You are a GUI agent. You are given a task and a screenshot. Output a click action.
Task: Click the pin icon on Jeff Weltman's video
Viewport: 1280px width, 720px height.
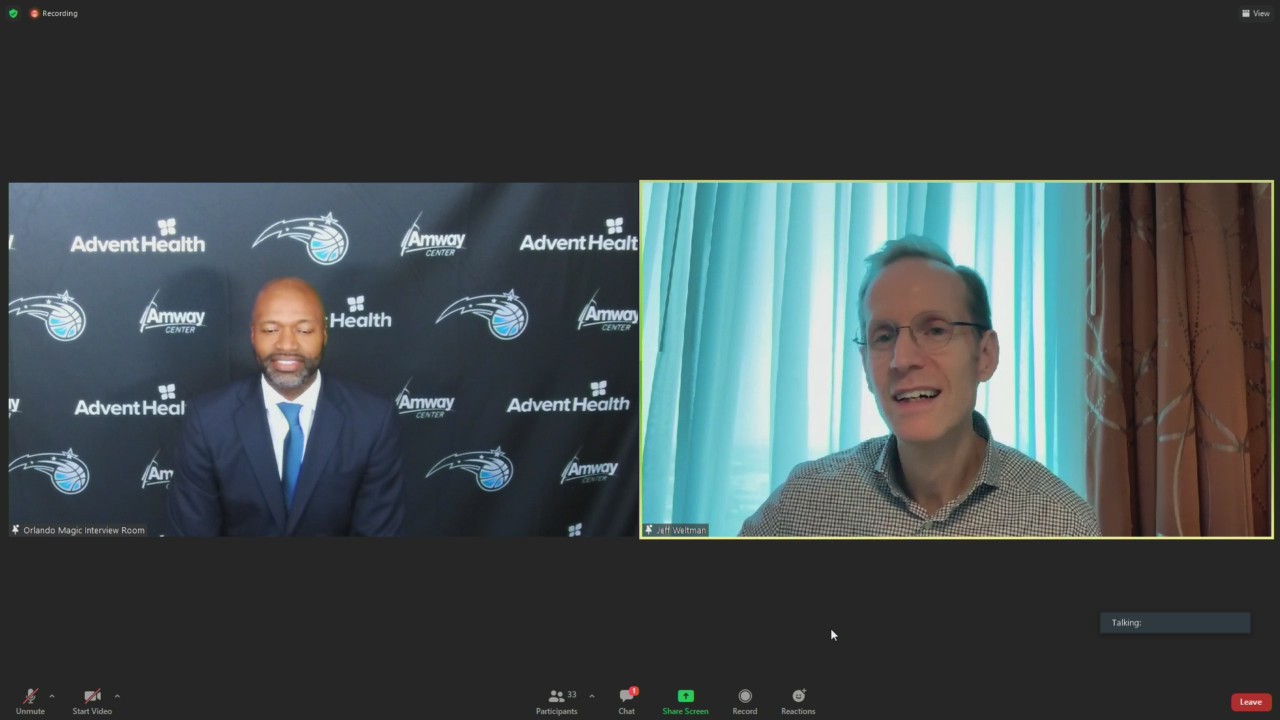[649, 530]
